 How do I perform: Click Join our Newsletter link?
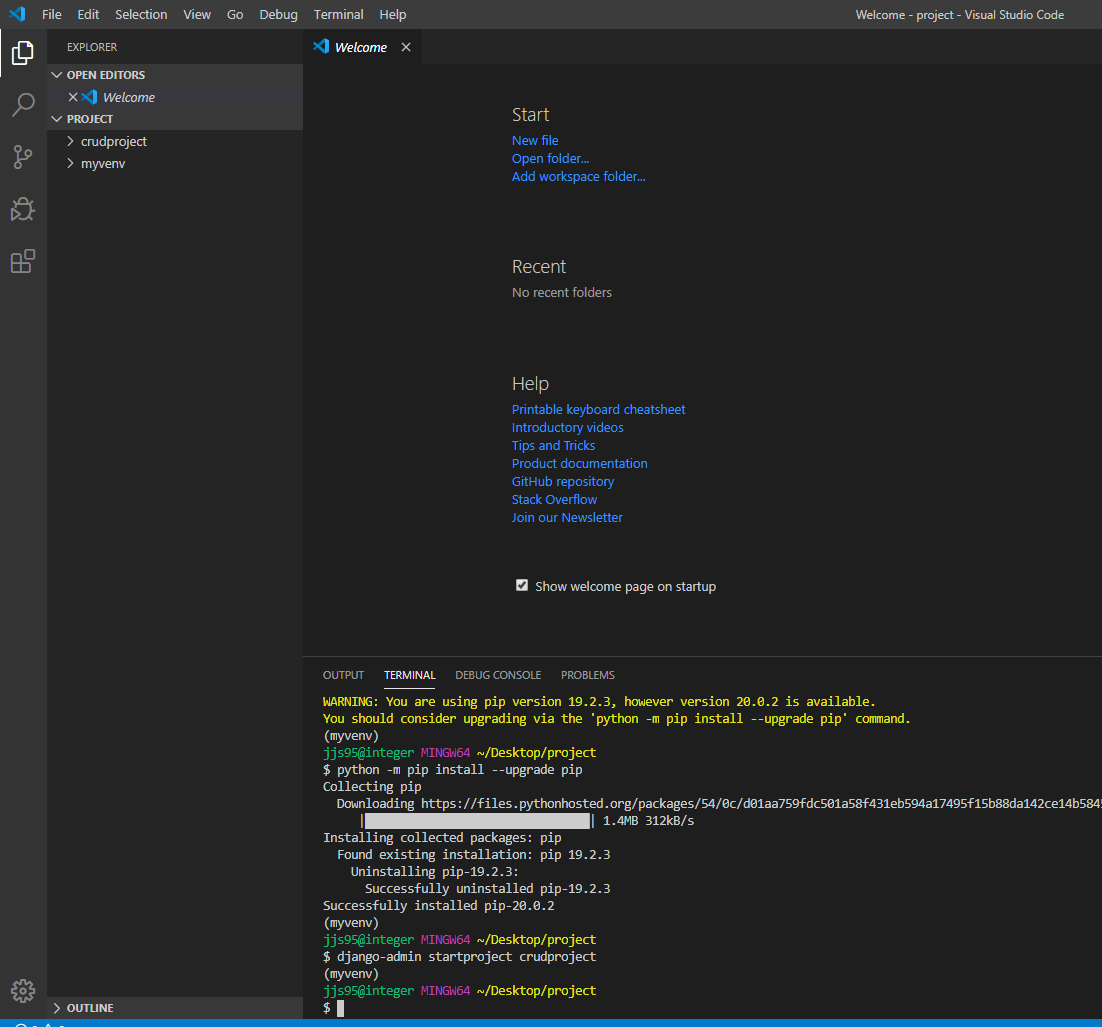point(566,517)
